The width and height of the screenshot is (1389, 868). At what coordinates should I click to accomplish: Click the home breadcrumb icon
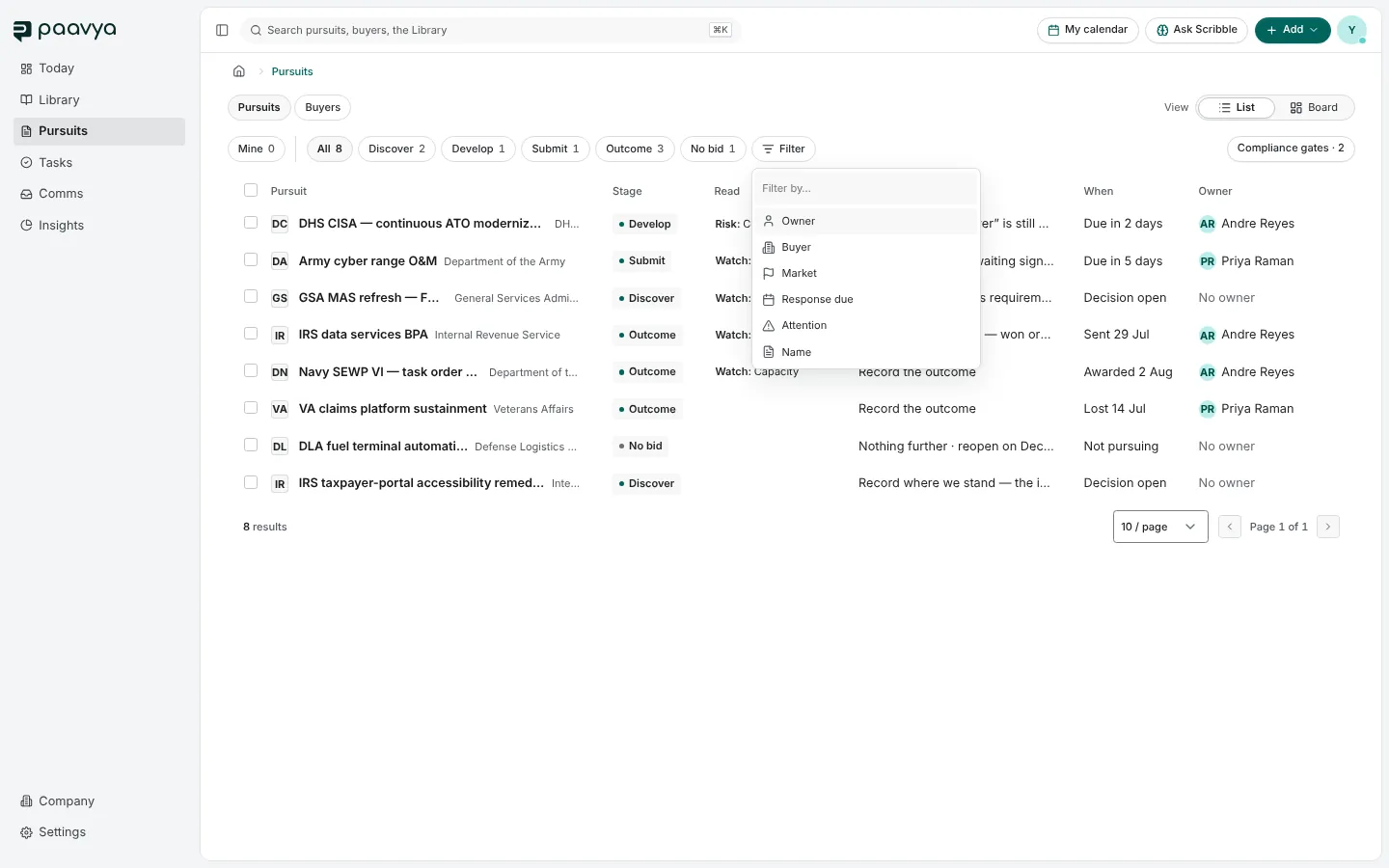(x=239, y=71)
